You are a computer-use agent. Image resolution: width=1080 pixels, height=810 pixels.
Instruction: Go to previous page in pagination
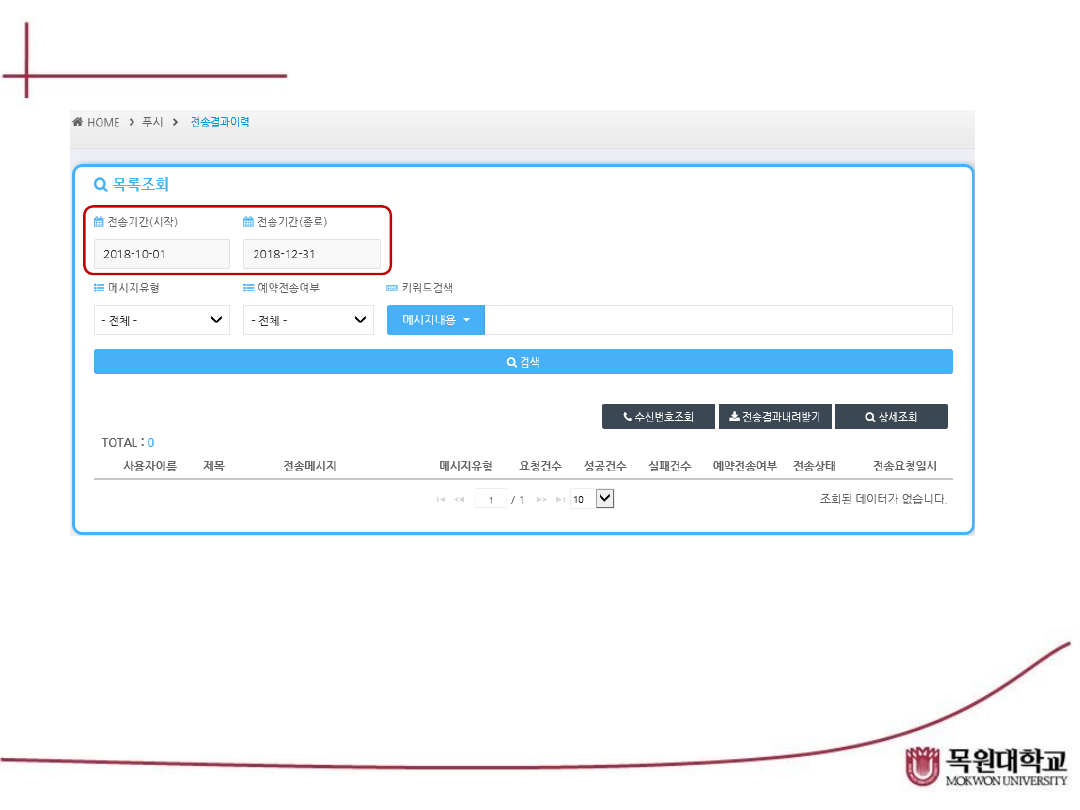(x=459, y=499)
